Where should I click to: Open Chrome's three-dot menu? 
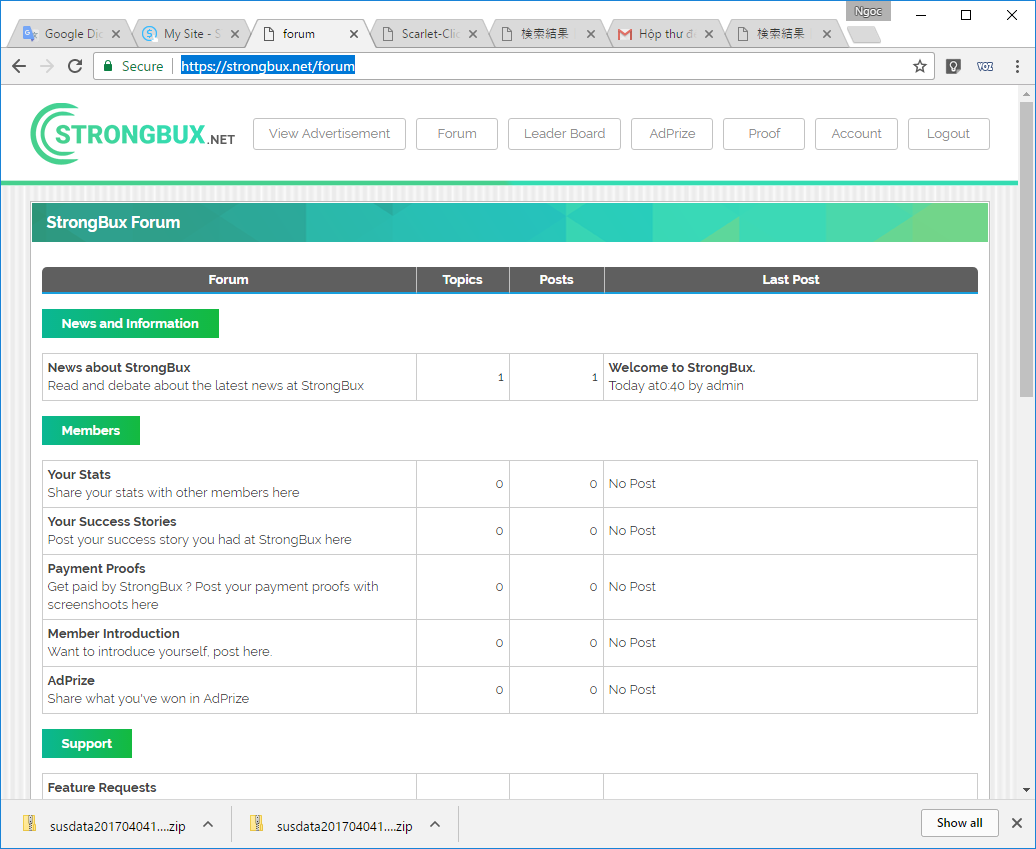1017,66
